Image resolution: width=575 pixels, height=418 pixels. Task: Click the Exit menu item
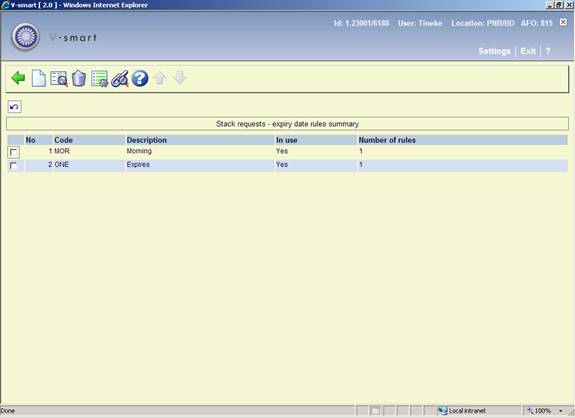tap(528, 51)
